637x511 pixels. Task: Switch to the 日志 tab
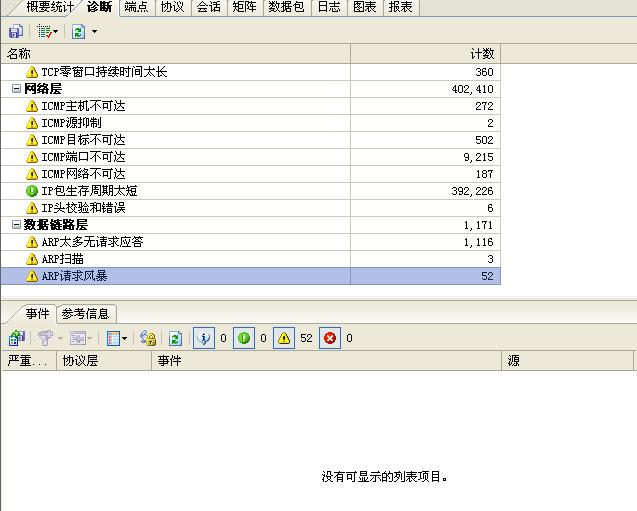tap(329, 7)
